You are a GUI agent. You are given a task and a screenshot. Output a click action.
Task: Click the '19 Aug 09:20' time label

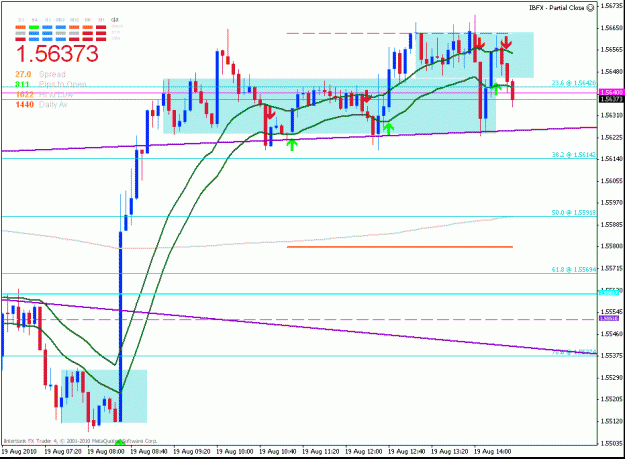(192, 451)
